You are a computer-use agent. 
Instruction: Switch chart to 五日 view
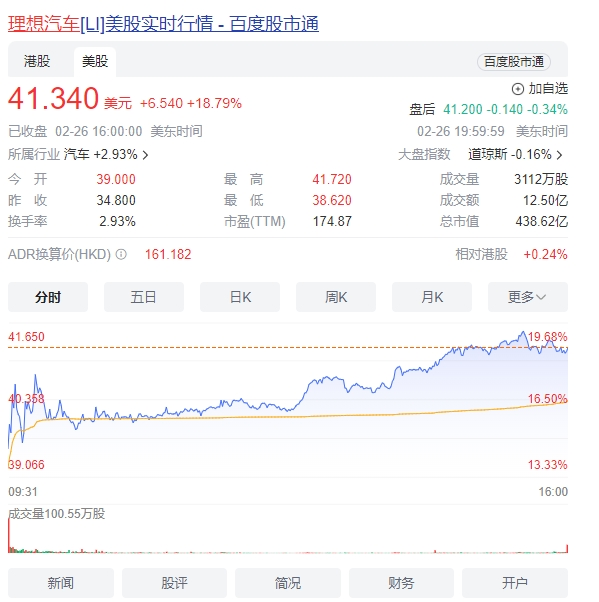[144, 297]
